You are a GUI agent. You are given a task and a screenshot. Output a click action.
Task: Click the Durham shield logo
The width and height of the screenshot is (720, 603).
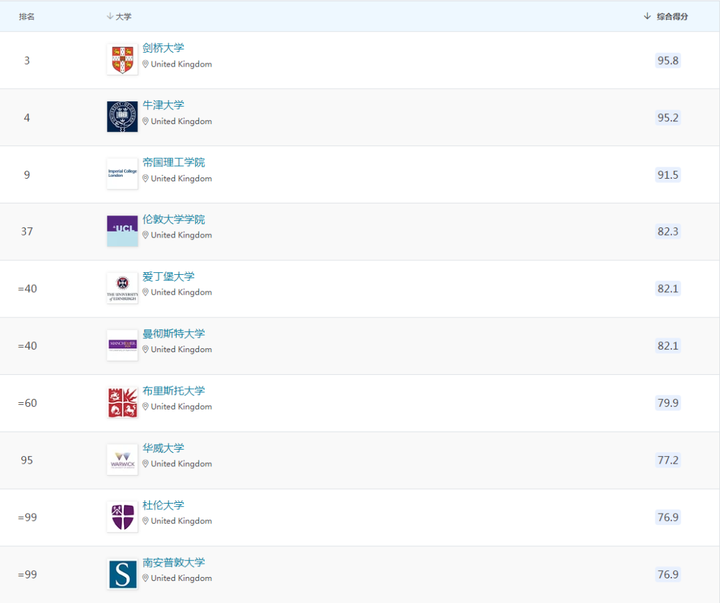click(122, 517)
